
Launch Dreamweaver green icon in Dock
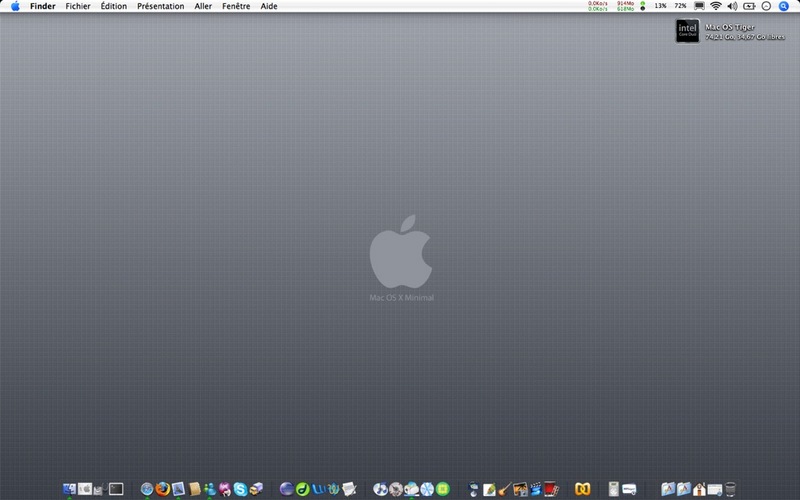302,489
